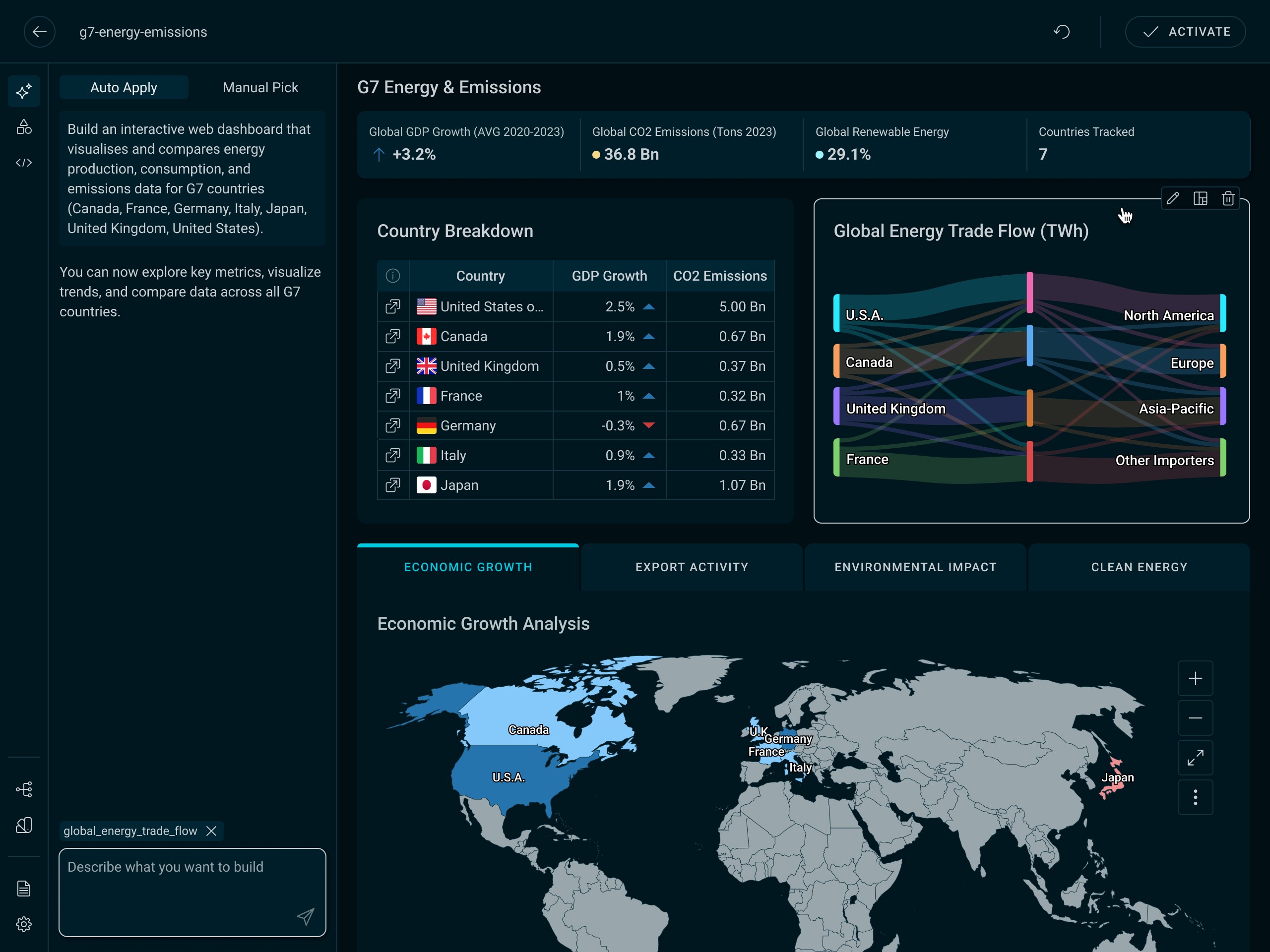Screen dimensions: 1270x952
Task: Delete the trade flow widget with trash icon
Action: pyautogui.click(x=1227, y=198)
